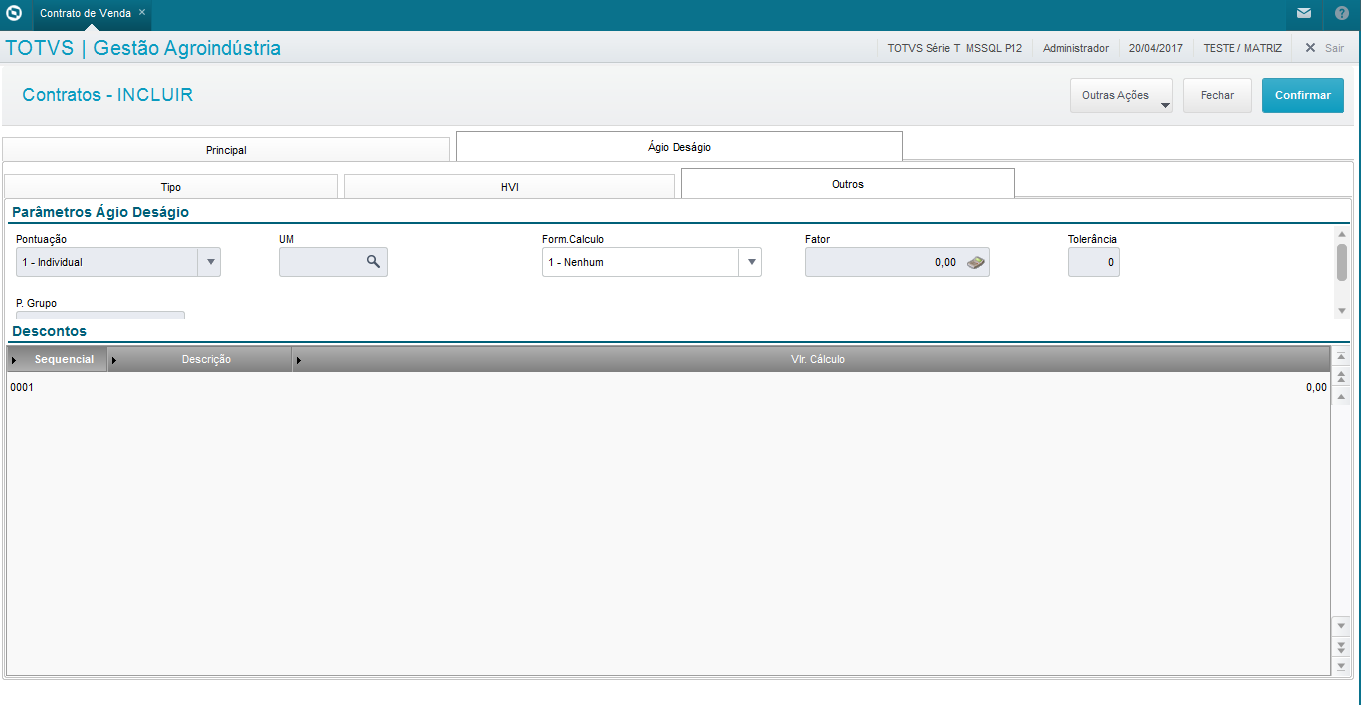Click the 20/04/2017 date in header
The width and height of the screenshot is (1361, 705).
tap(1156, 48)
